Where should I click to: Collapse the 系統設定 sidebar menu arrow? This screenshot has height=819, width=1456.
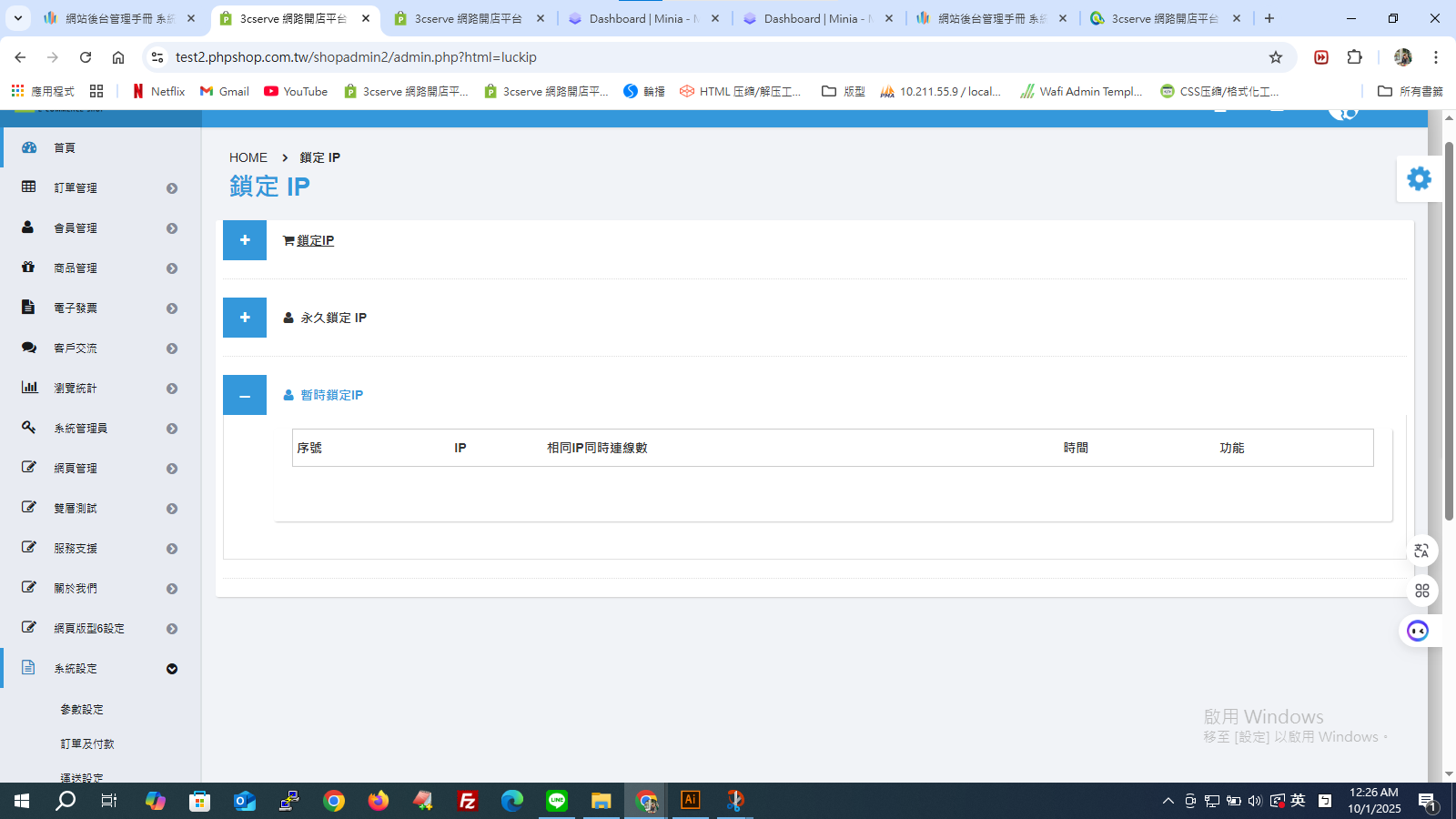172,669
